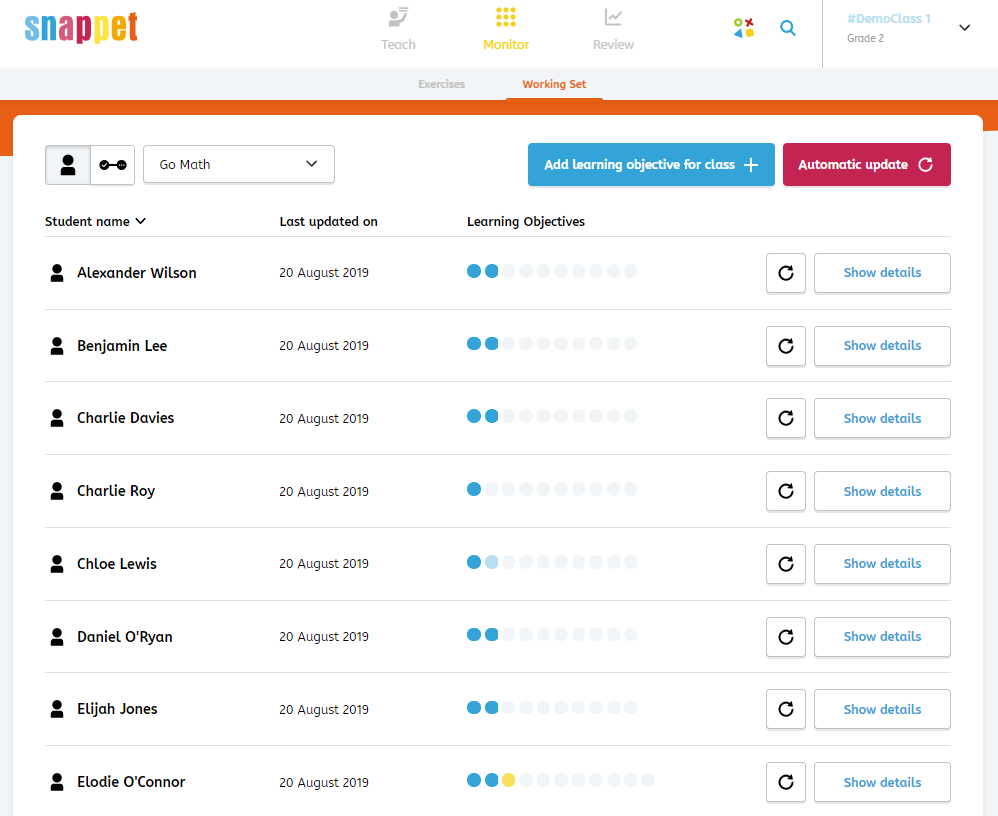Expand the #DemoClass 1 class selector
Image resolution: width=998 pixels, height=816 pixels.
click(964, 28)
